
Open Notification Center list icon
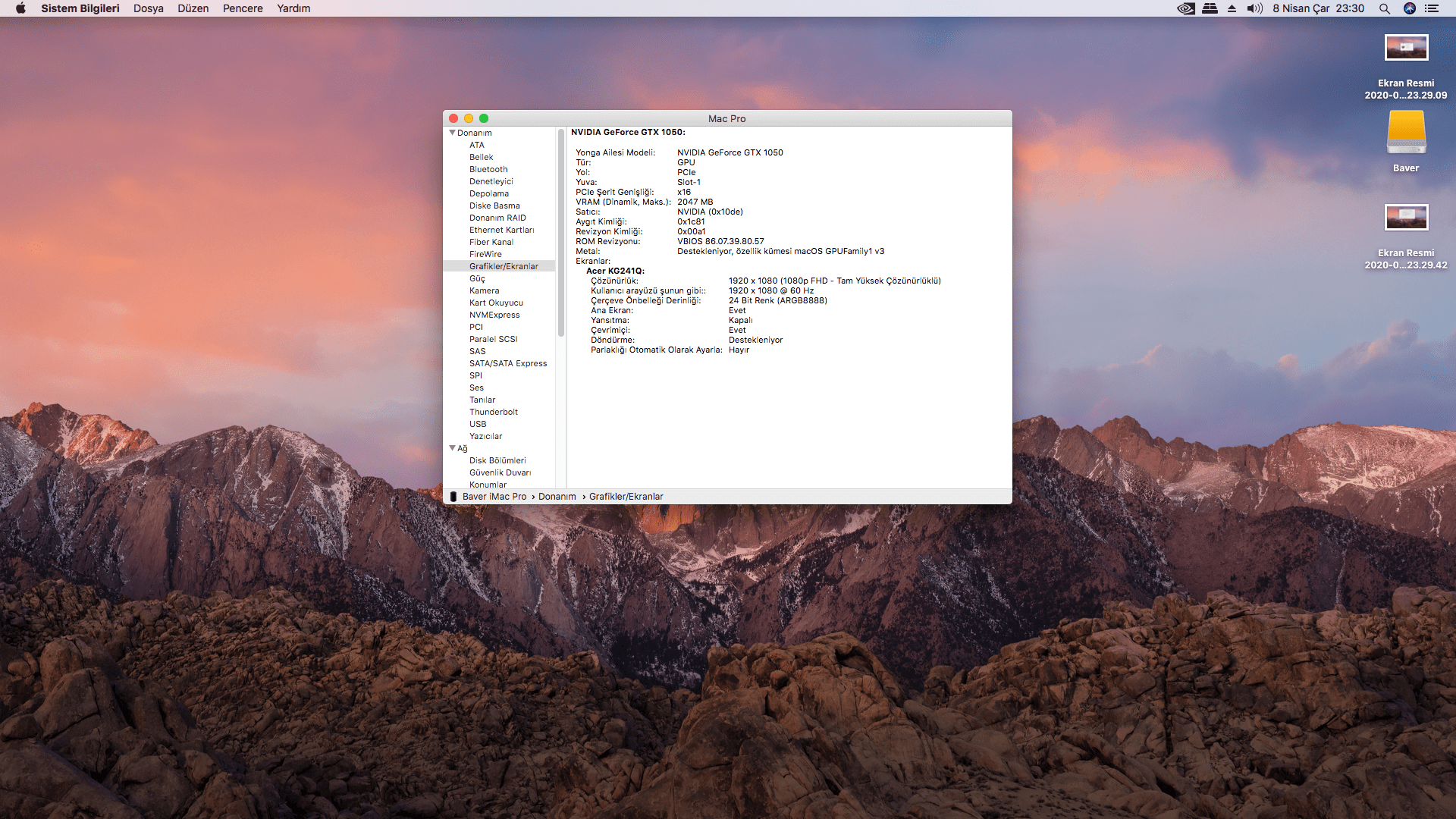pyautogui.click(x=1432, y=8)
